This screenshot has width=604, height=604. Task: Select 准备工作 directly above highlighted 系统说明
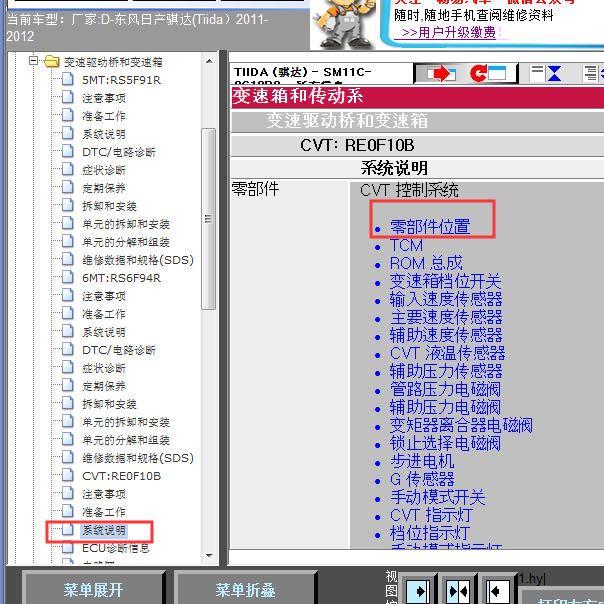tap(104, 512)
